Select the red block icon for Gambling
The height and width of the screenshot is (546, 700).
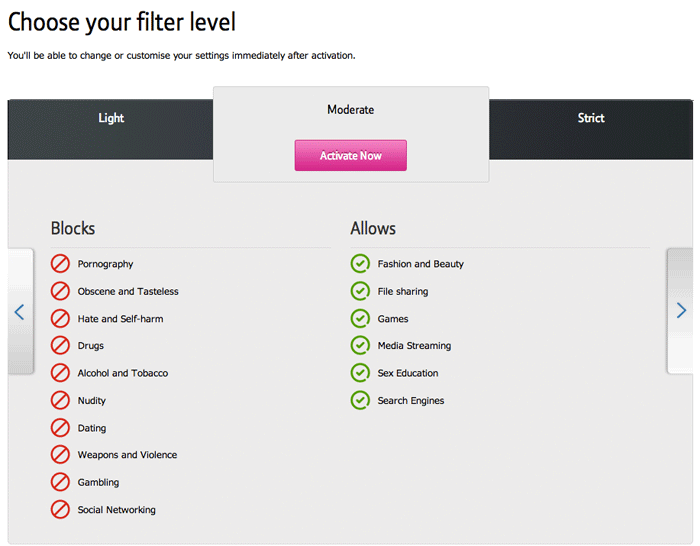tap(60, 482)
